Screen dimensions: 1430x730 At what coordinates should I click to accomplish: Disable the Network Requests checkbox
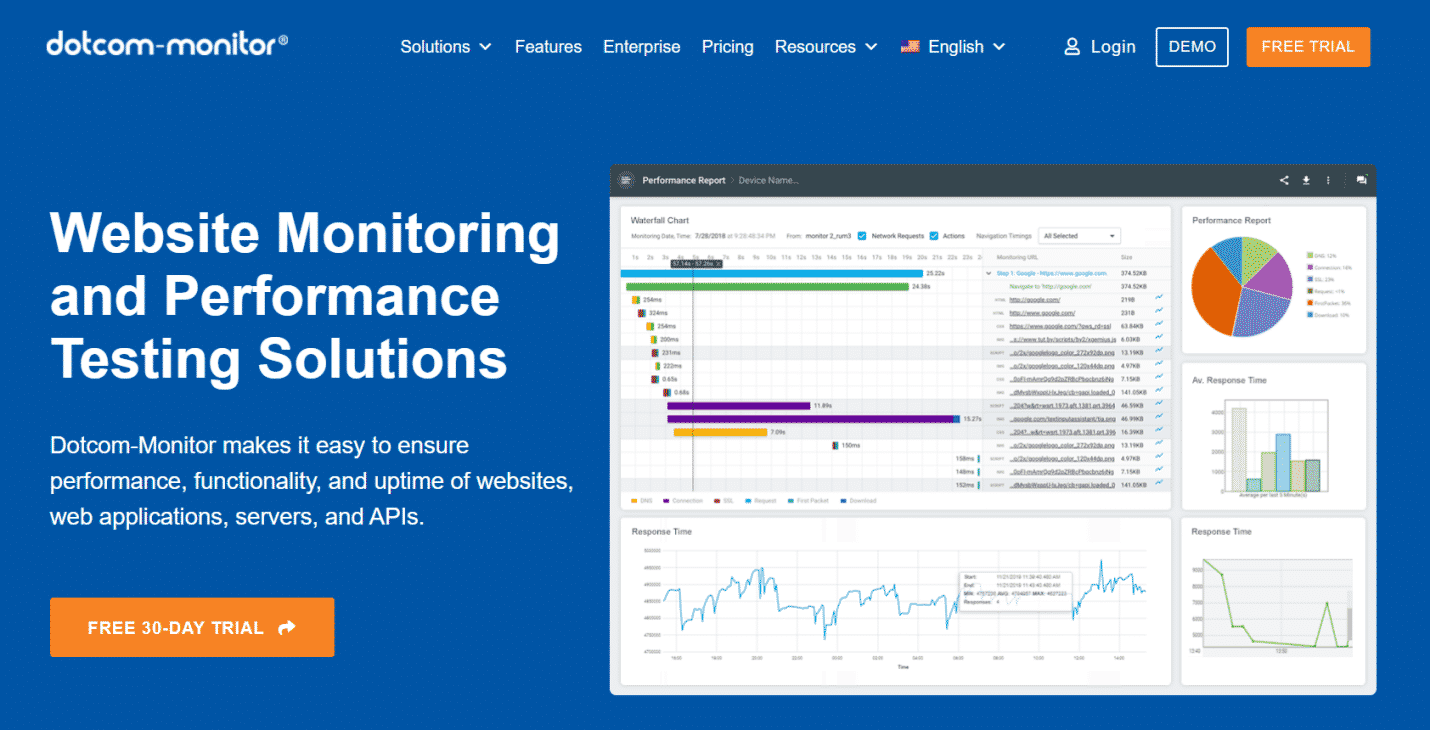(861, 235)
